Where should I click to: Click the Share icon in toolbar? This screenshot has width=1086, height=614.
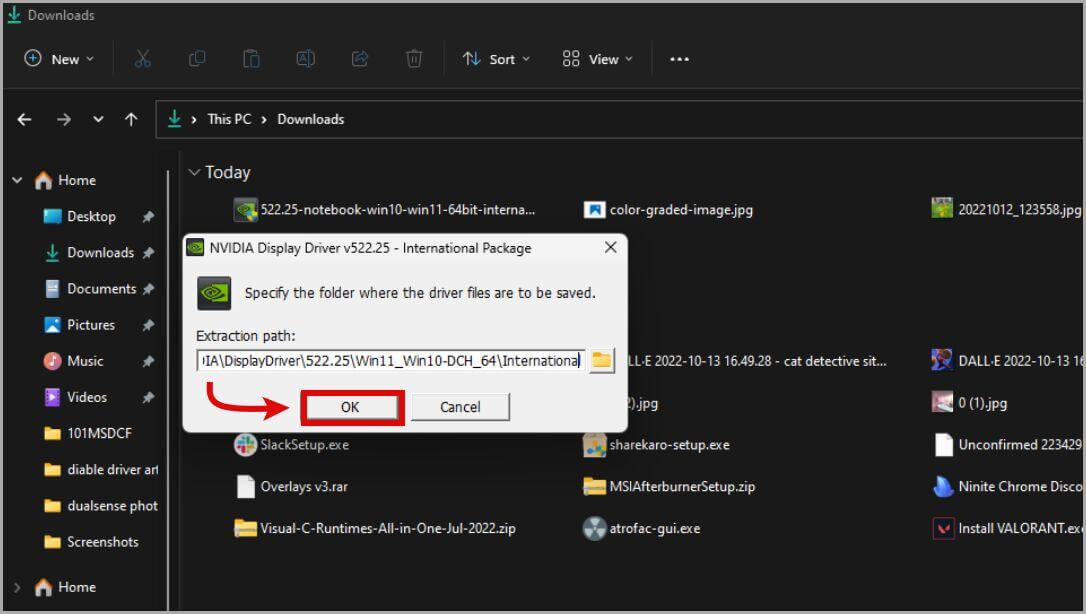(359, 59)
